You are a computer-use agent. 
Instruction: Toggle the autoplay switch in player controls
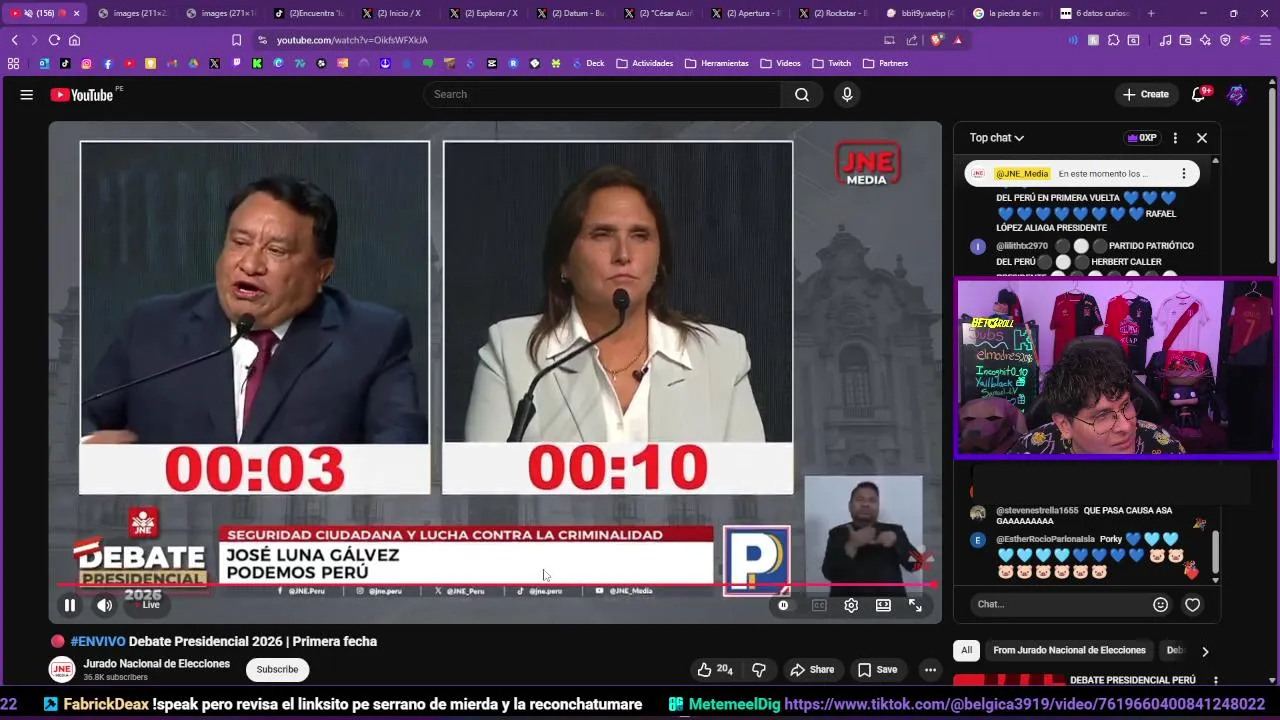[783, 605]
